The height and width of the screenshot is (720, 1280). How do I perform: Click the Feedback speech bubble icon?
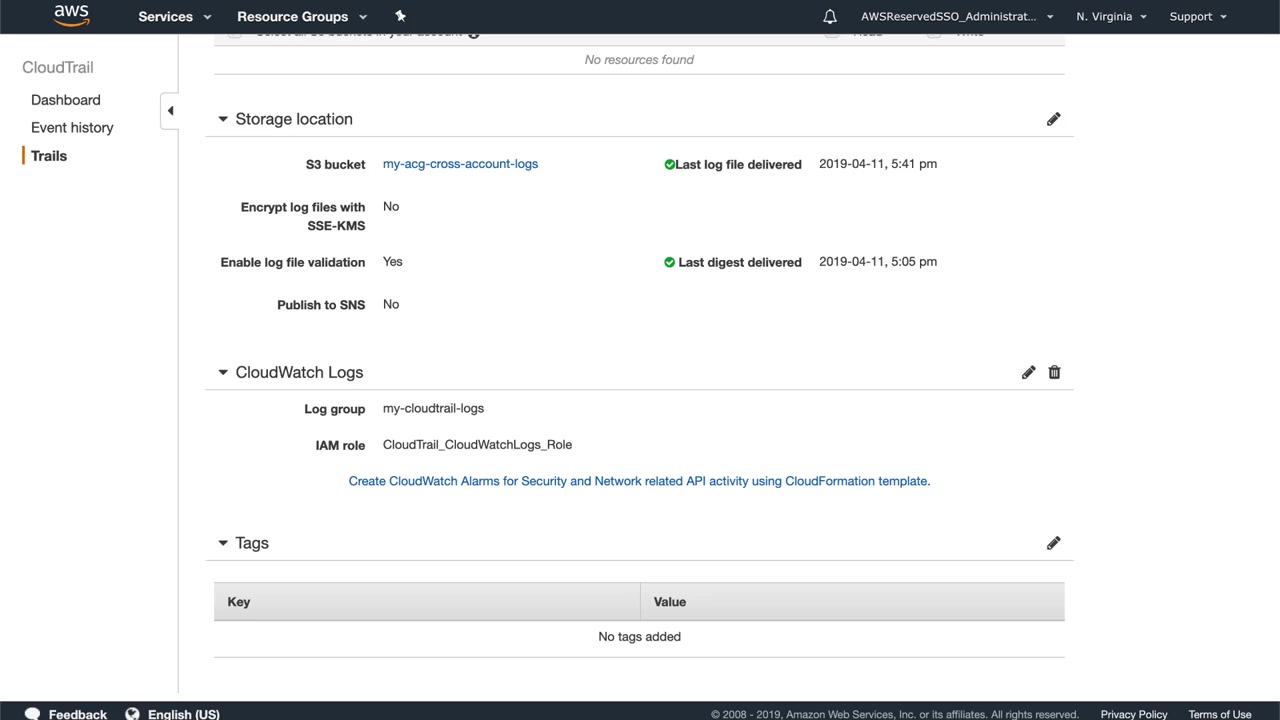(x=32, y=714)
